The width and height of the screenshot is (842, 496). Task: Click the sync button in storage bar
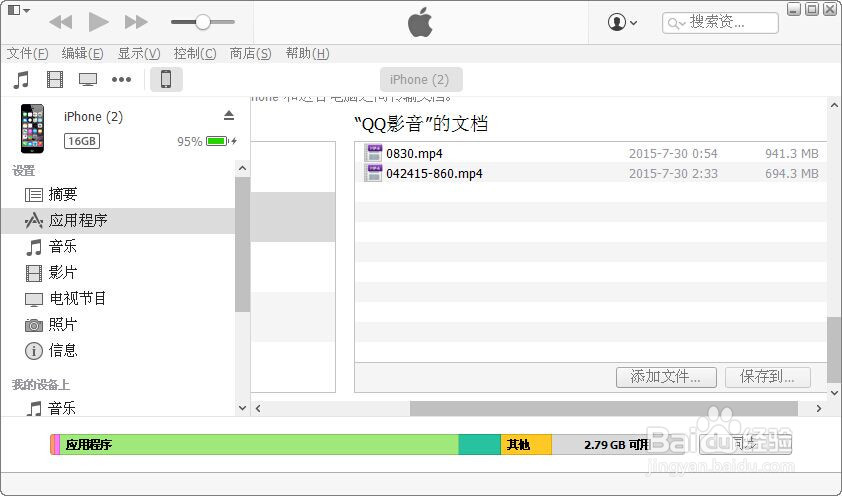[745, 444]
